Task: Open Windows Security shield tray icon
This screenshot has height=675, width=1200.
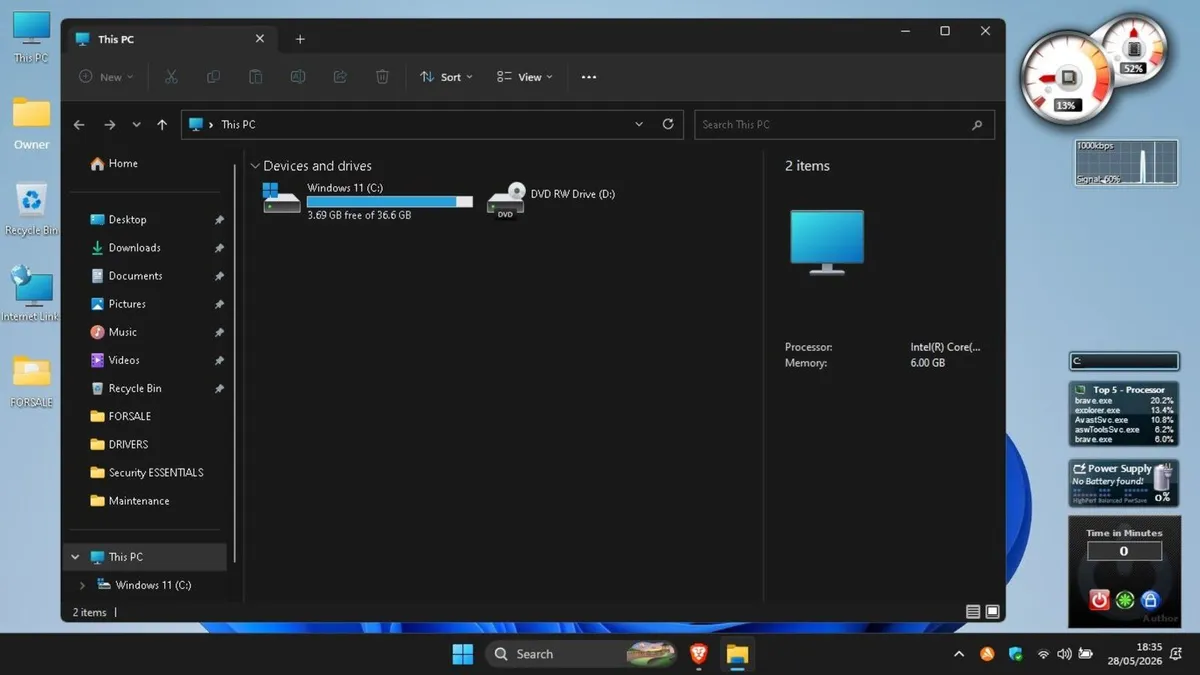Action: click(x=1016, y=654)
